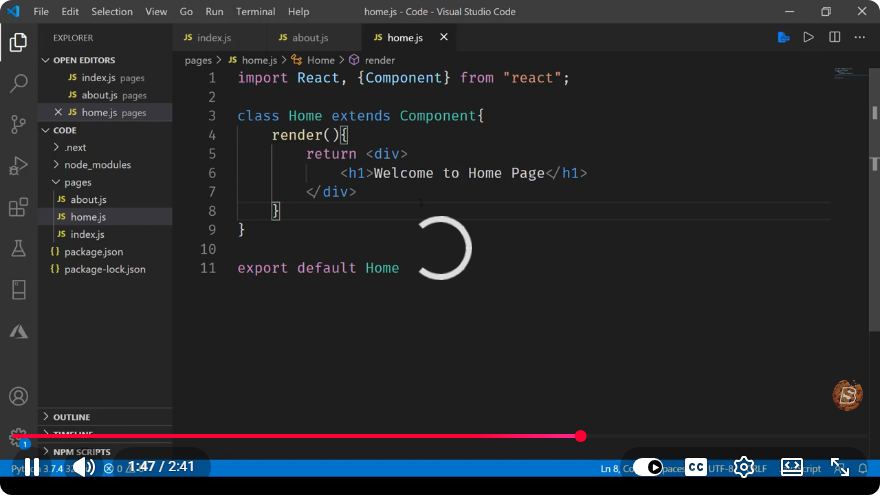The image size is (880, 495).
Task: Click the Run Code play icon
Action: click(x=808, y=37)
